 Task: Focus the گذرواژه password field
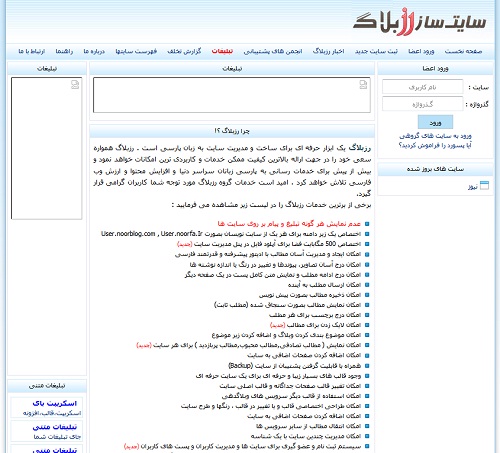click(x=422, y=104)
